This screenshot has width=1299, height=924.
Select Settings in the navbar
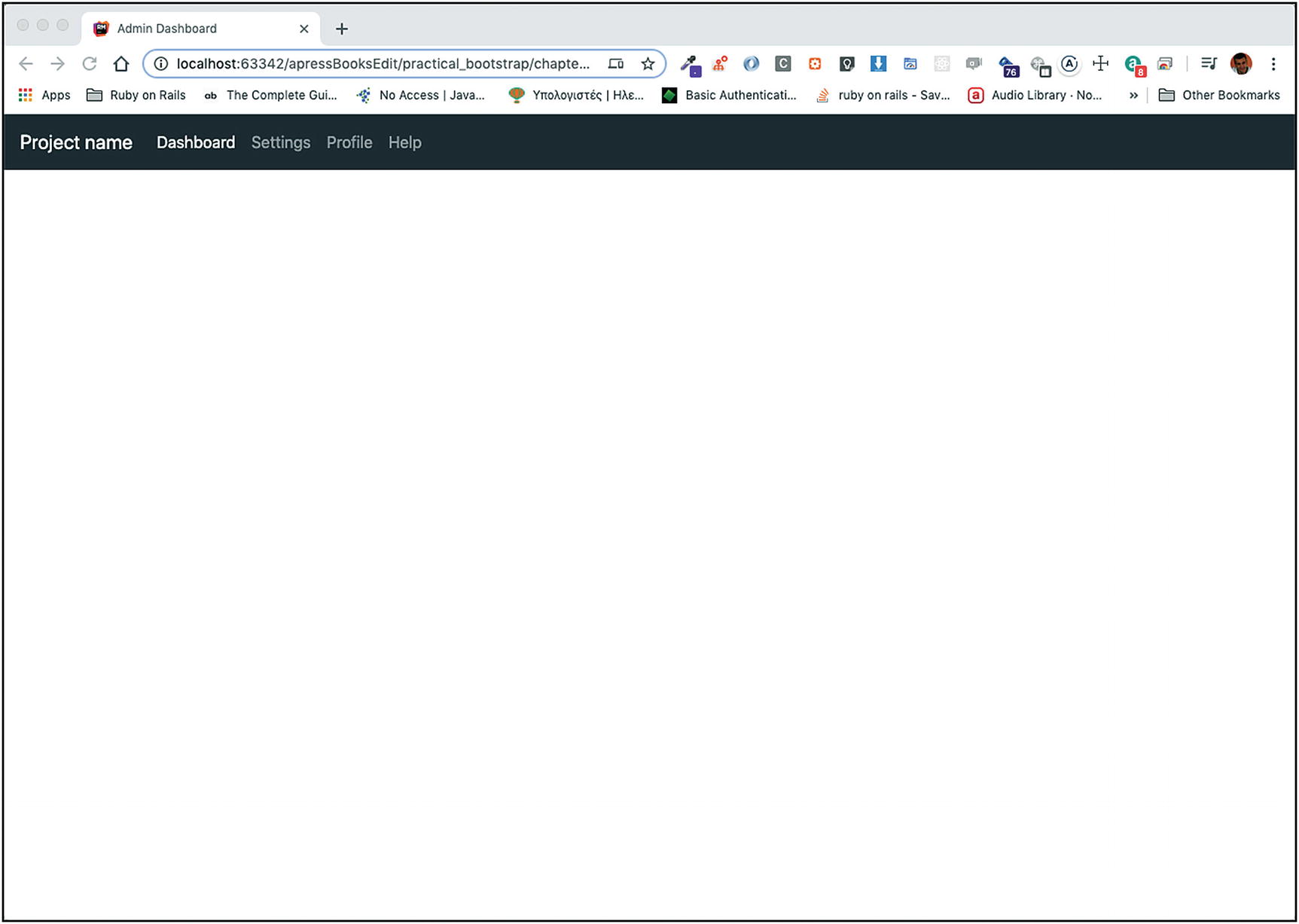280,142
